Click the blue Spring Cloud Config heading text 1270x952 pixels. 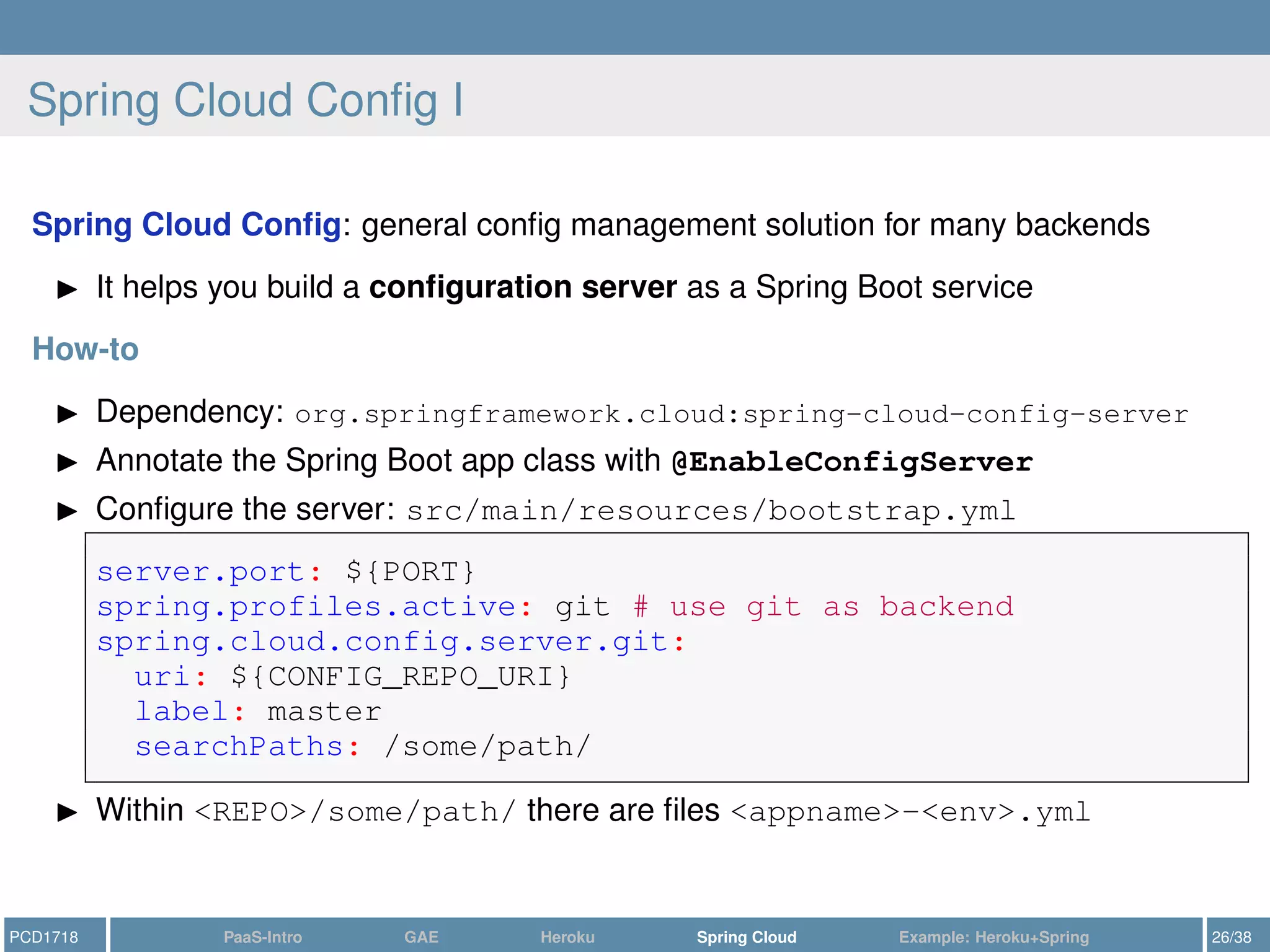click(x=187, y=225)
